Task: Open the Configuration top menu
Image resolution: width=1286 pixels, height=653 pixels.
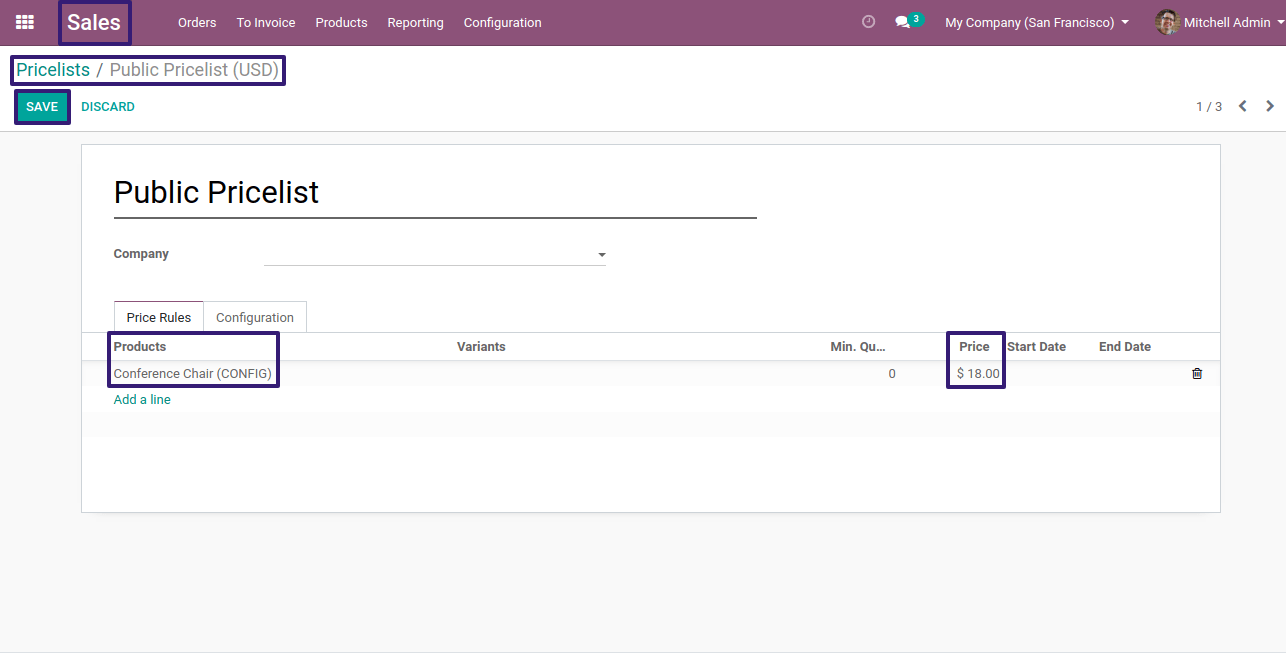Action: click(x=502, y=22)
